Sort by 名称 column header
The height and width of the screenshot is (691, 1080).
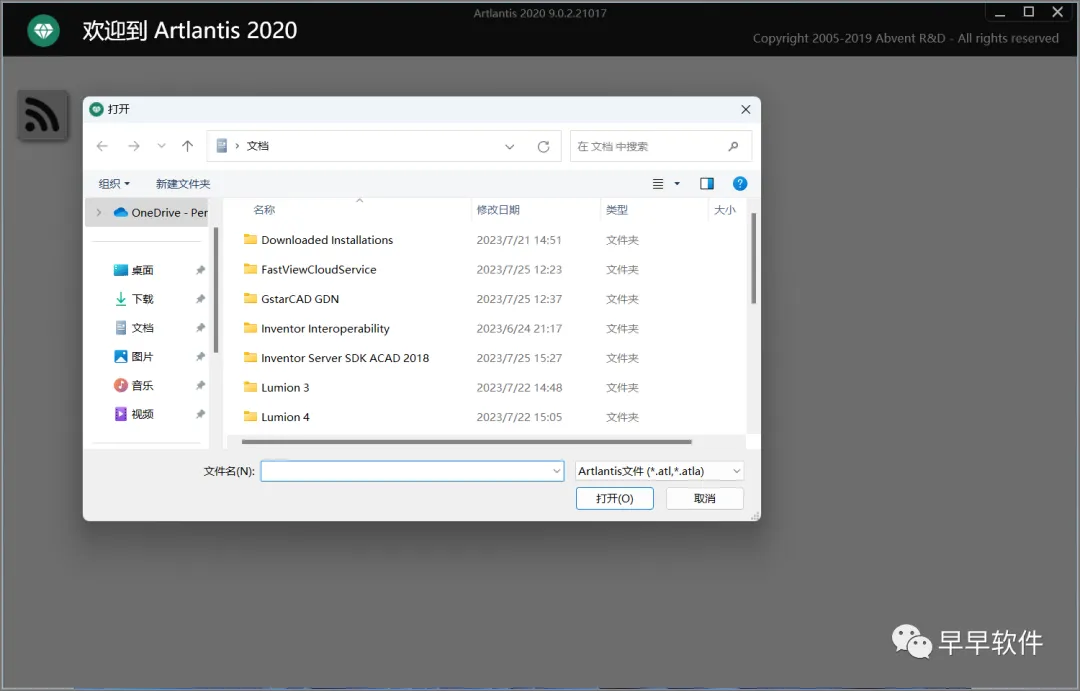coord(264,210)
